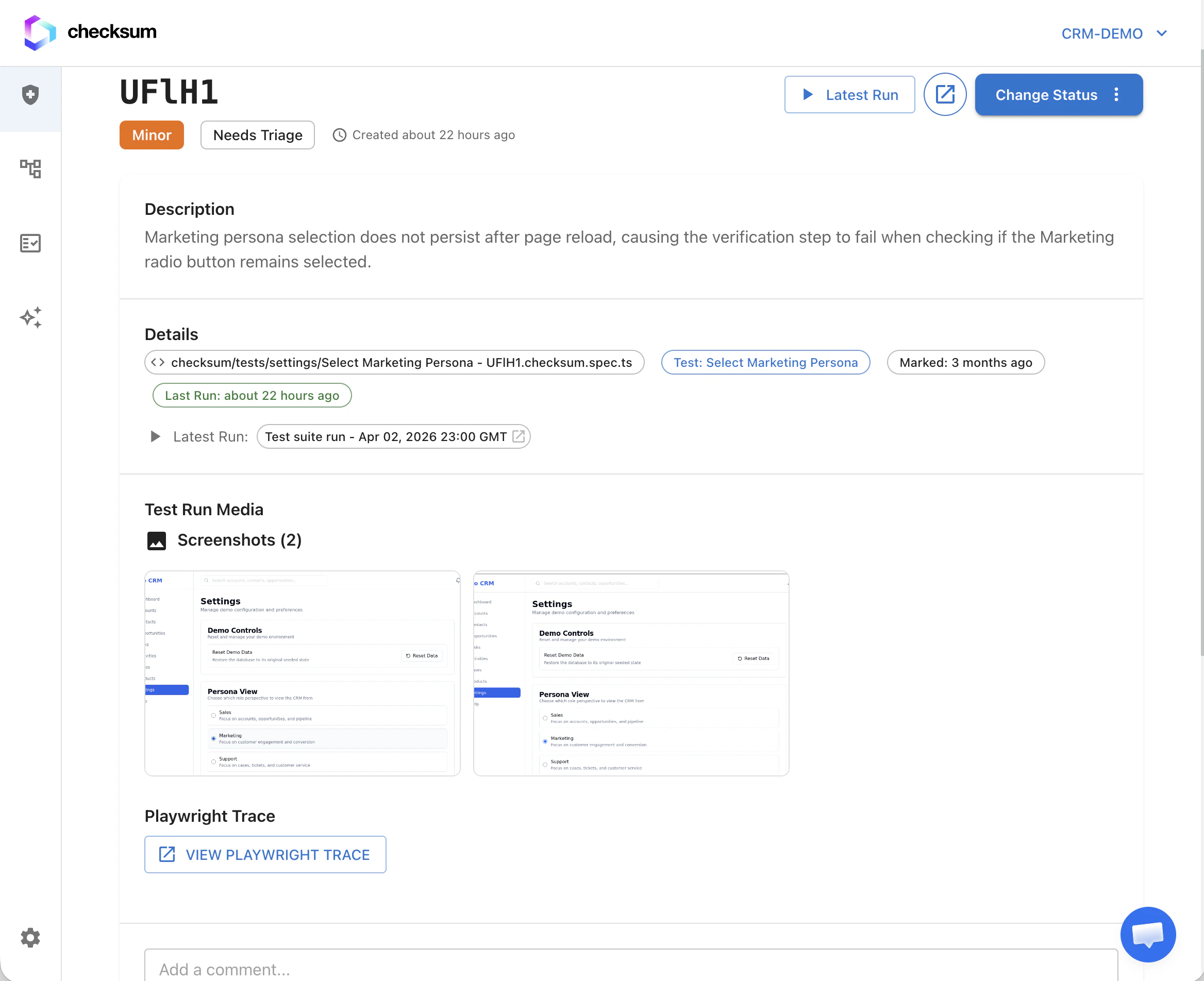
Task: Open the checksum spec file path chip
Action: tap(394, 362)
